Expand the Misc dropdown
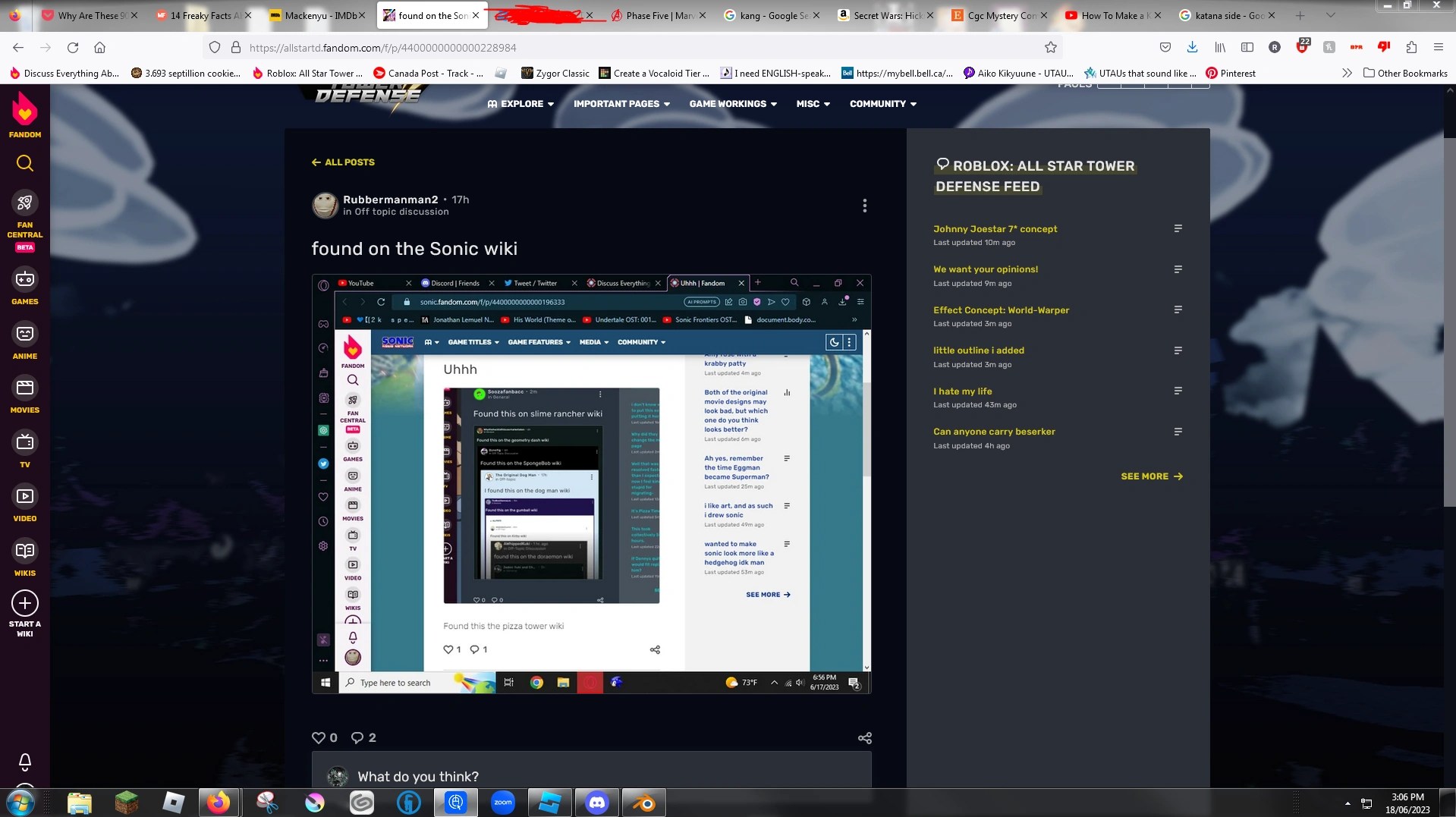 coord(813,104)
